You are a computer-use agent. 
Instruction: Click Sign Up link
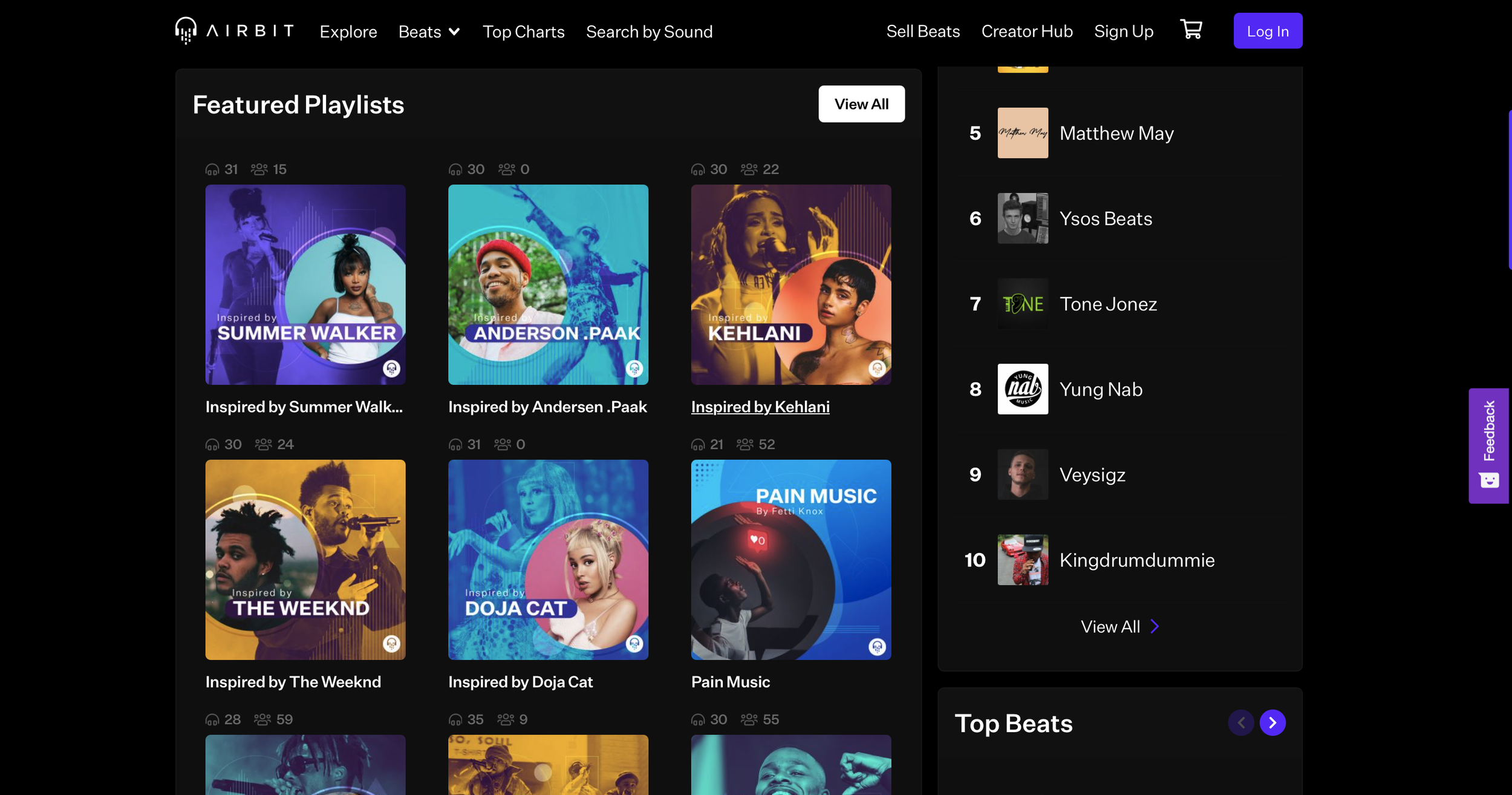coord(1124,31)
